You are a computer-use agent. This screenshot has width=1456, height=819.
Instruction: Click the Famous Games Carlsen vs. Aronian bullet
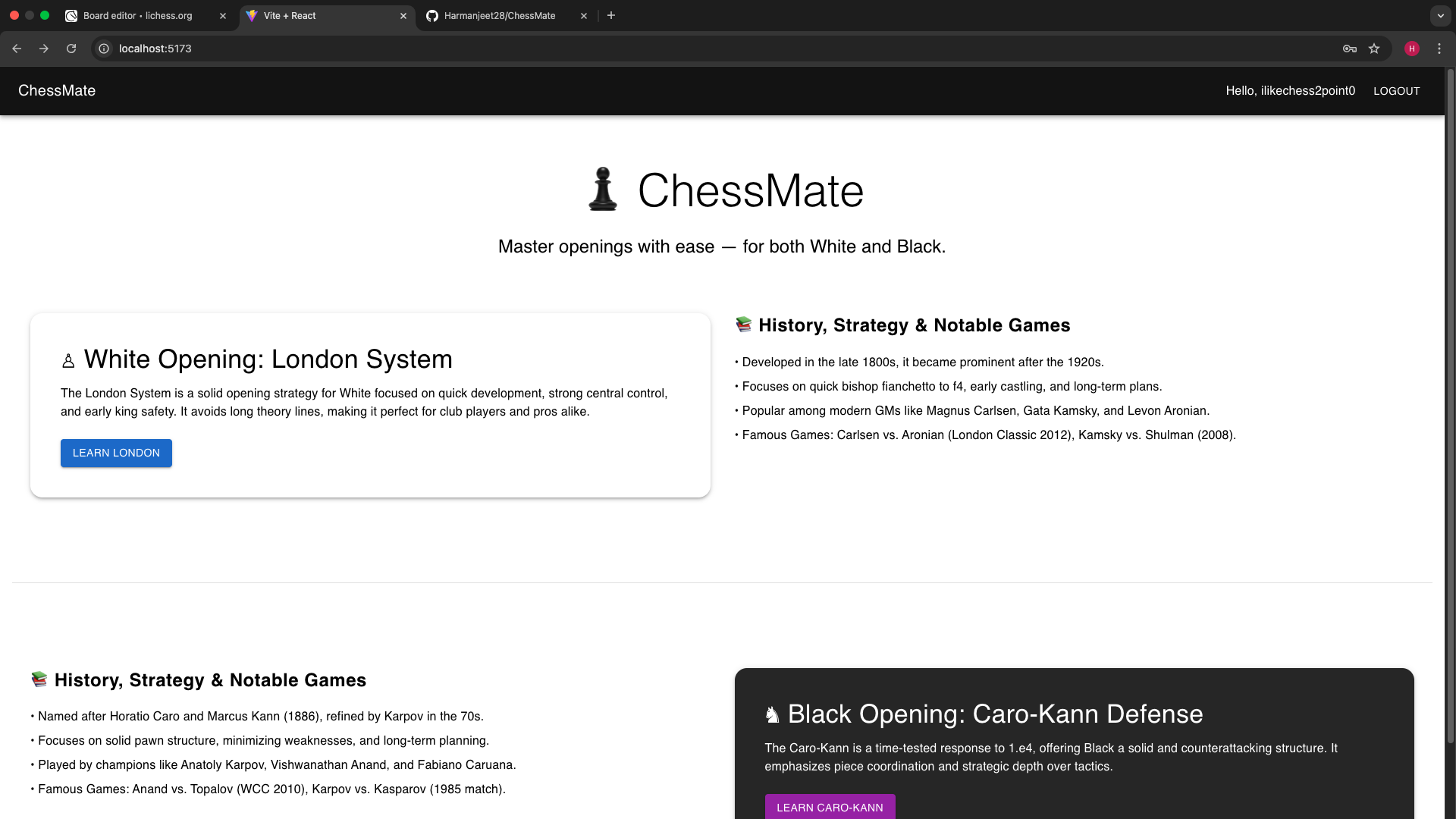(985, 435)
